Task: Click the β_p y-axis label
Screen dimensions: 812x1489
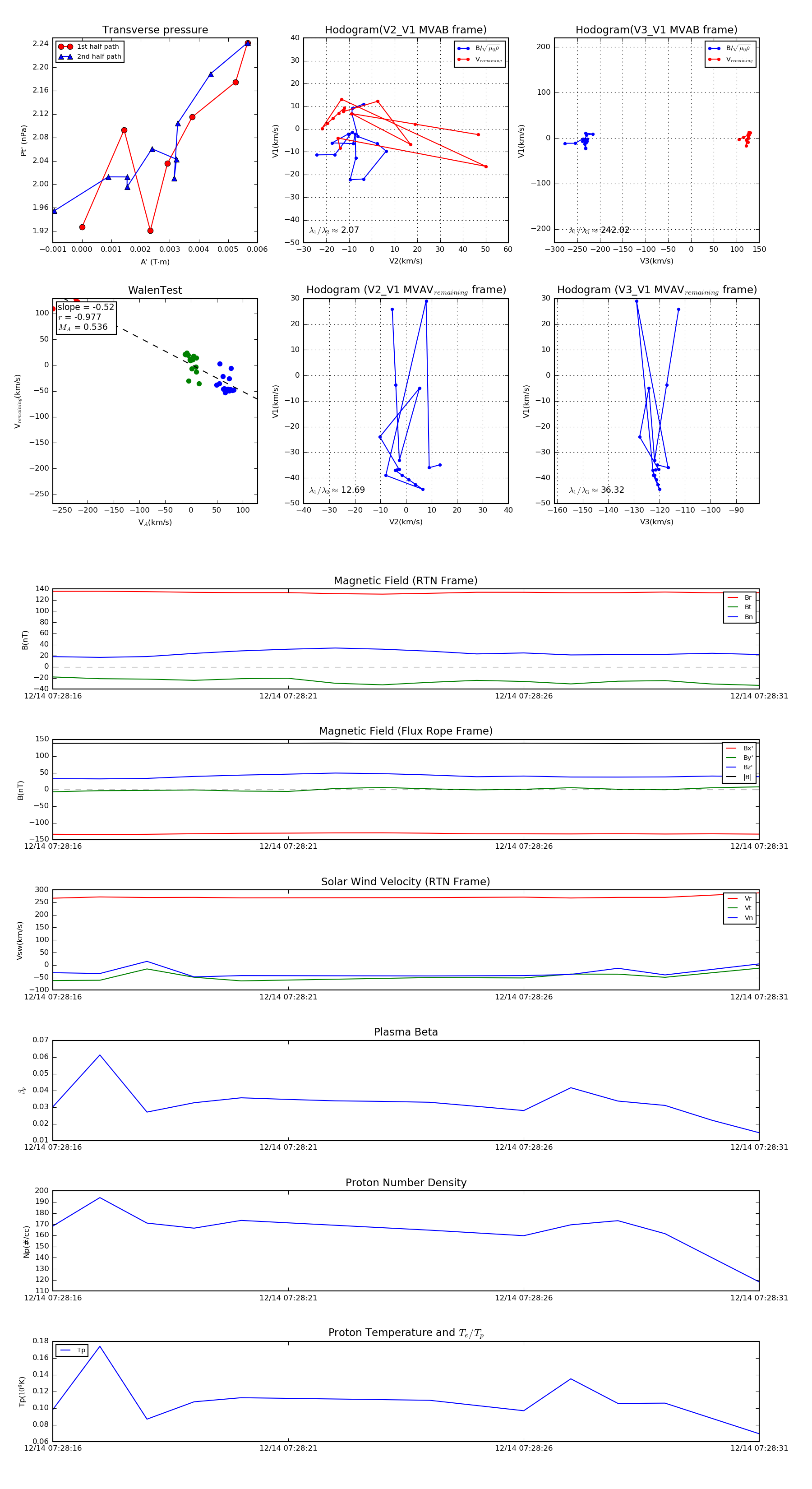Action: click(22, 1090)
